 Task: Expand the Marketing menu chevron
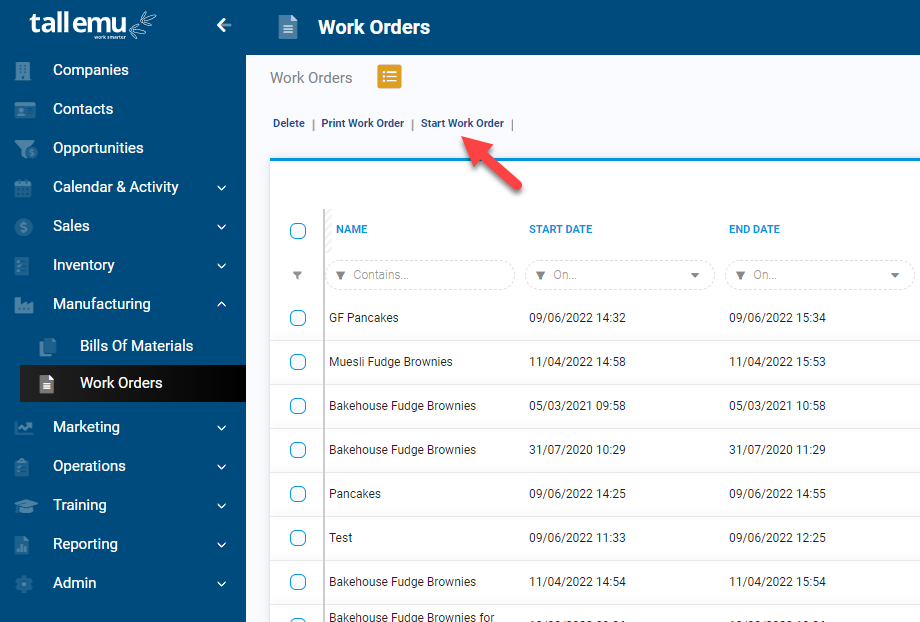[222, 428]
